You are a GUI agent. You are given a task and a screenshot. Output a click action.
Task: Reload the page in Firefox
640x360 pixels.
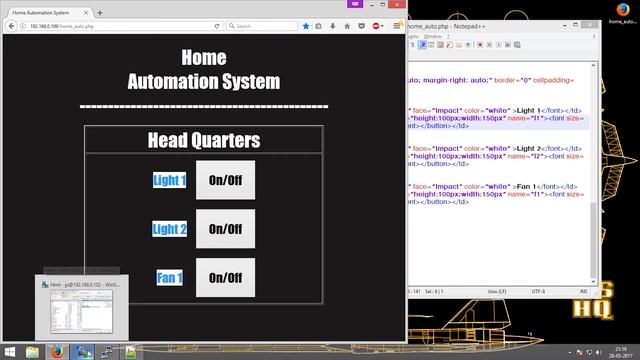click(217, 26)
